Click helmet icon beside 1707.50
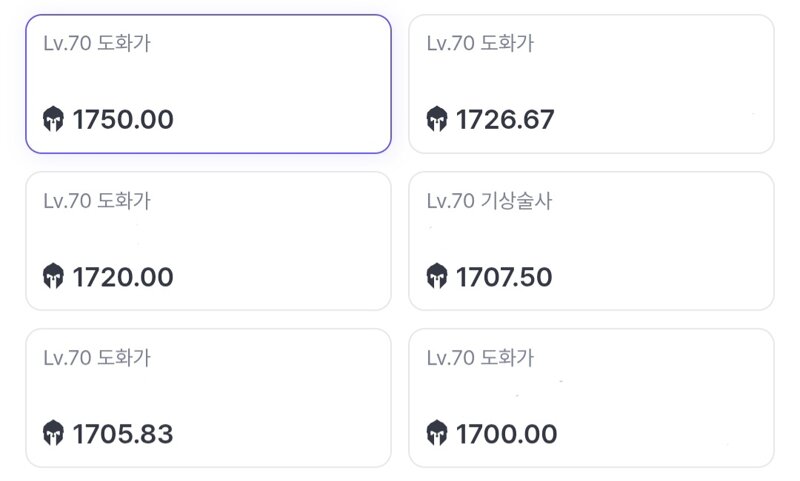 [x=437, y=276]
